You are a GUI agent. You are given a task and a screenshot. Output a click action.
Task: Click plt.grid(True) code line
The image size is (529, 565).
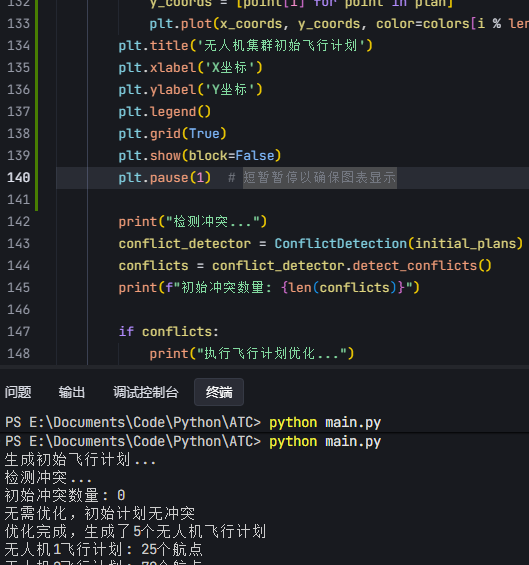coord(173,134)
